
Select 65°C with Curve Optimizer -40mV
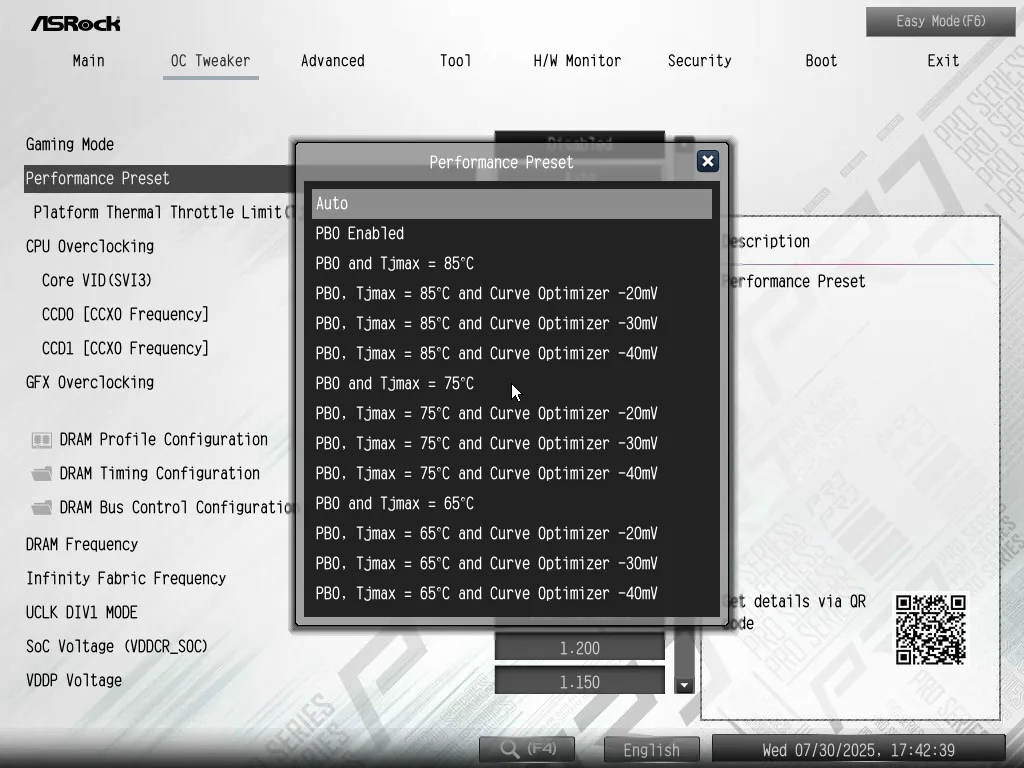511,594
